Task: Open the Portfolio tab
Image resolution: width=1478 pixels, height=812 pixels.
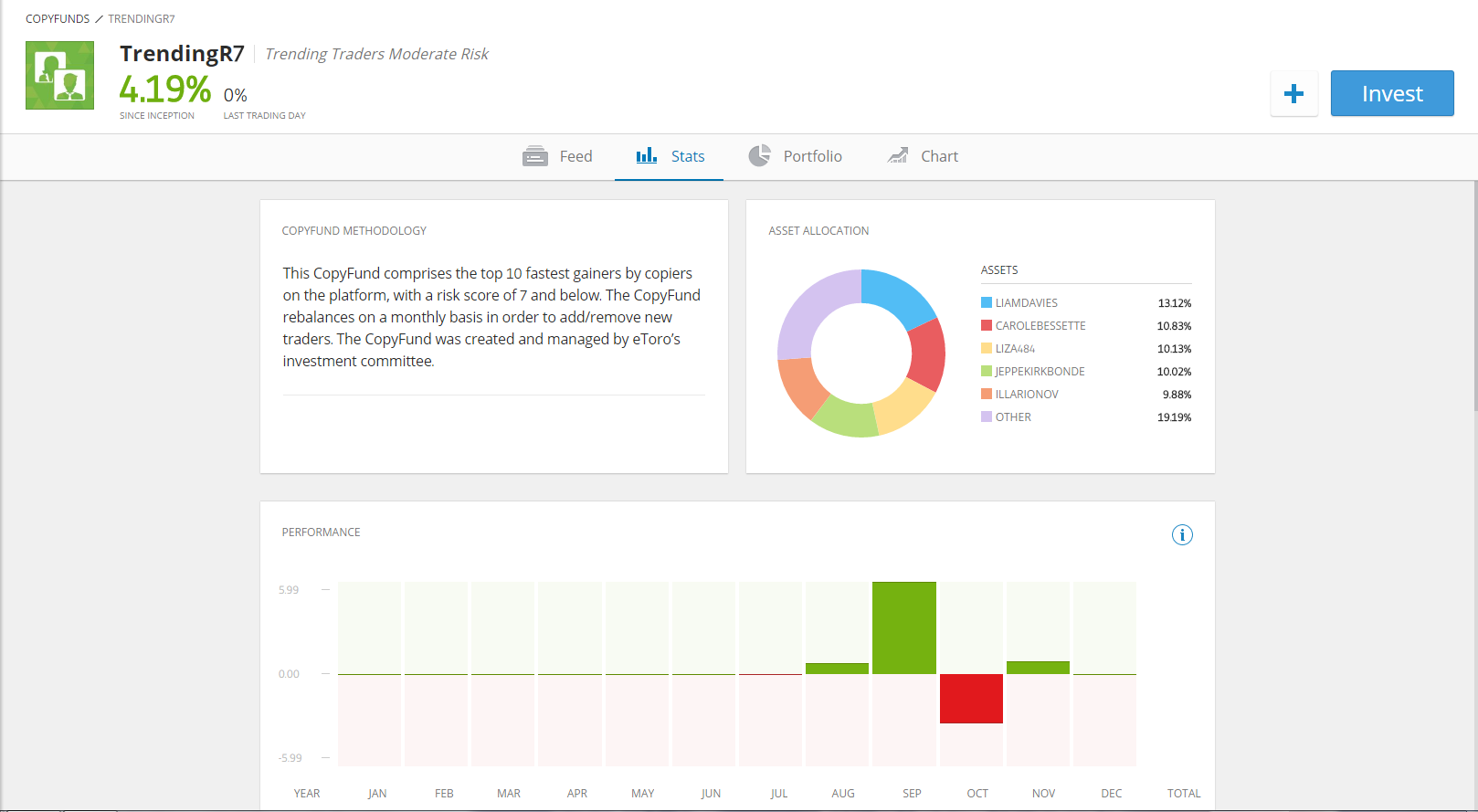Action: click(796, 156)
